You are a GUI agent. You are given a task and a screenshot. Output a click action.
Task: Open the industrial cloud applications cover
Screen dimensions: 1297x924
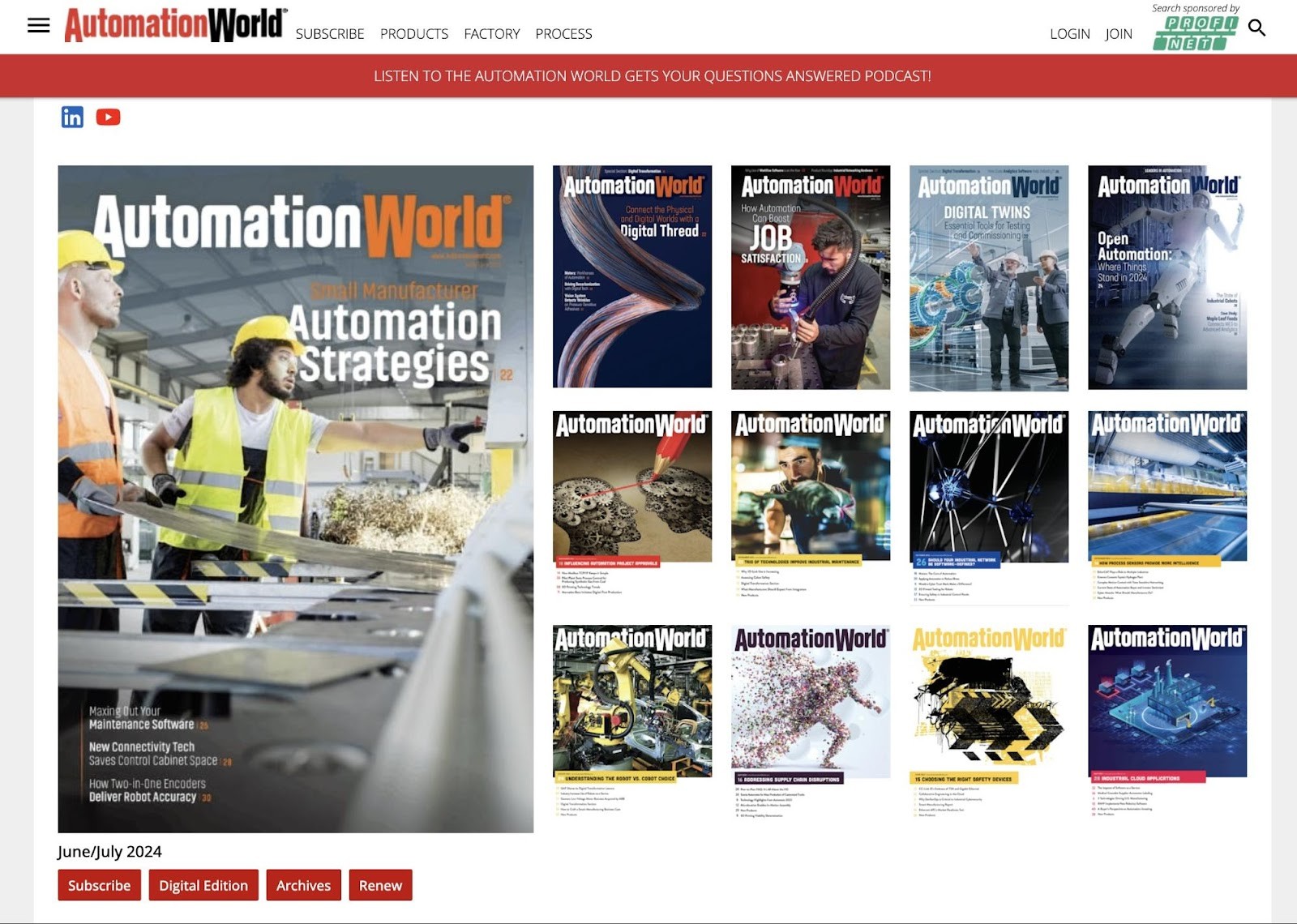tap(1167, 721)
